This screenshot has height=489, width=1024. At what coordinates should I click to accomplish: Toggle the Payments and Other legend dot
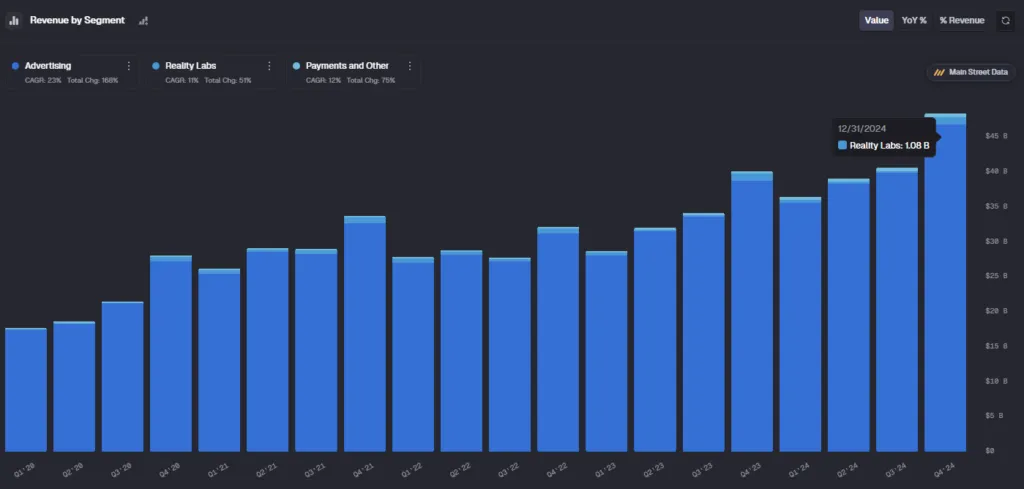[297, 66]
